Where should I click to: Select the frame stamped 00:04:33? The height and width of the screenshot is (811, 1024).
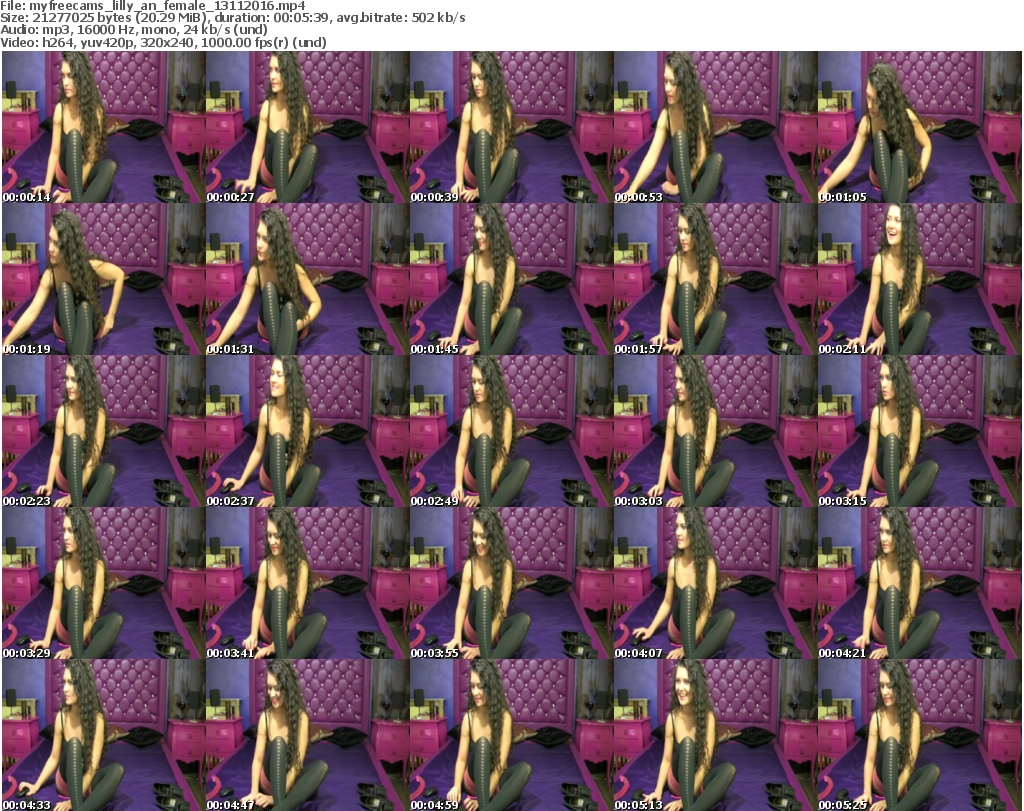tap(103, 735)
